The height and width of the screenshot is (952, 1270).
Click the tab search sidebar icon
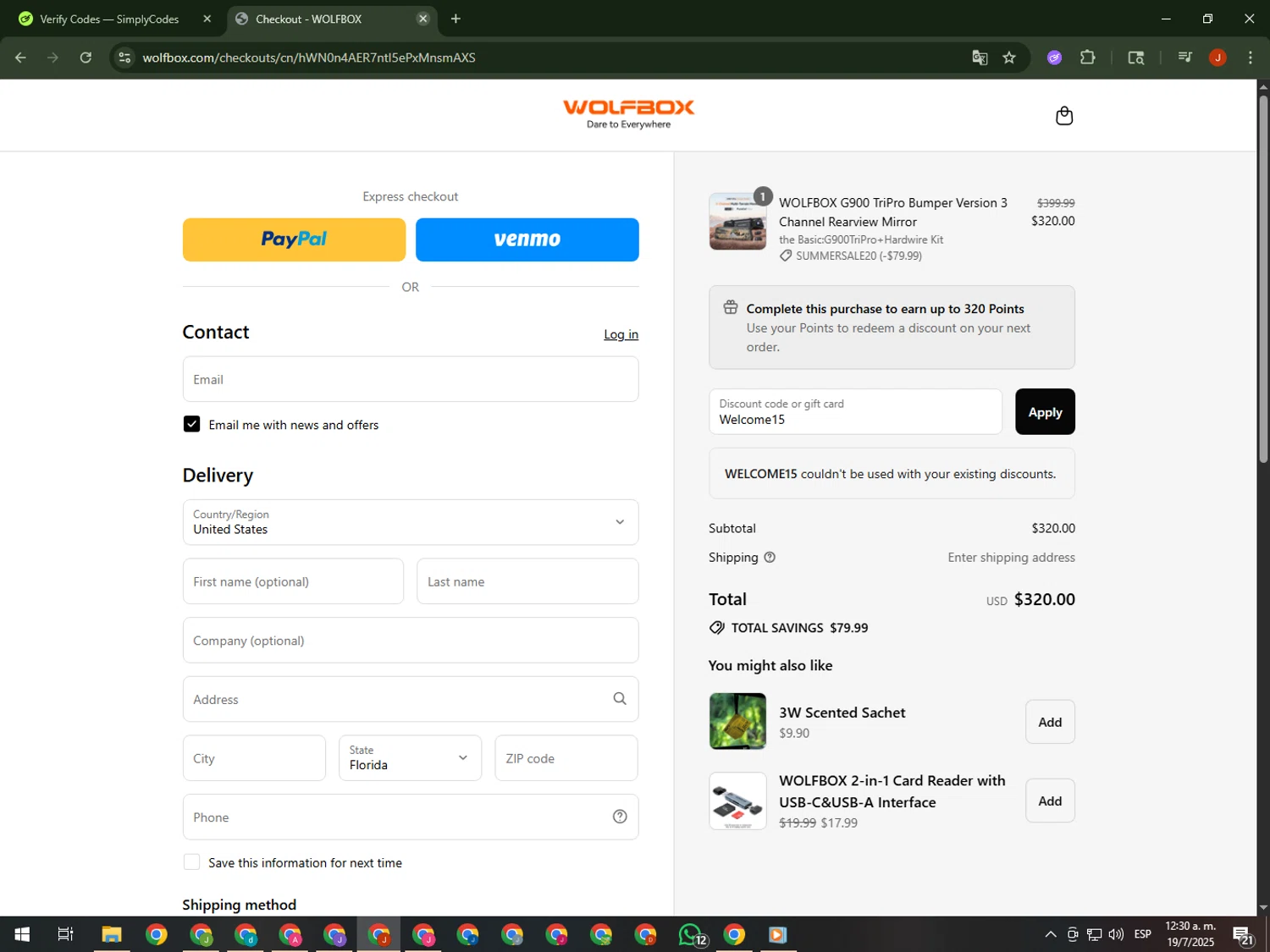click(1136, 58)
